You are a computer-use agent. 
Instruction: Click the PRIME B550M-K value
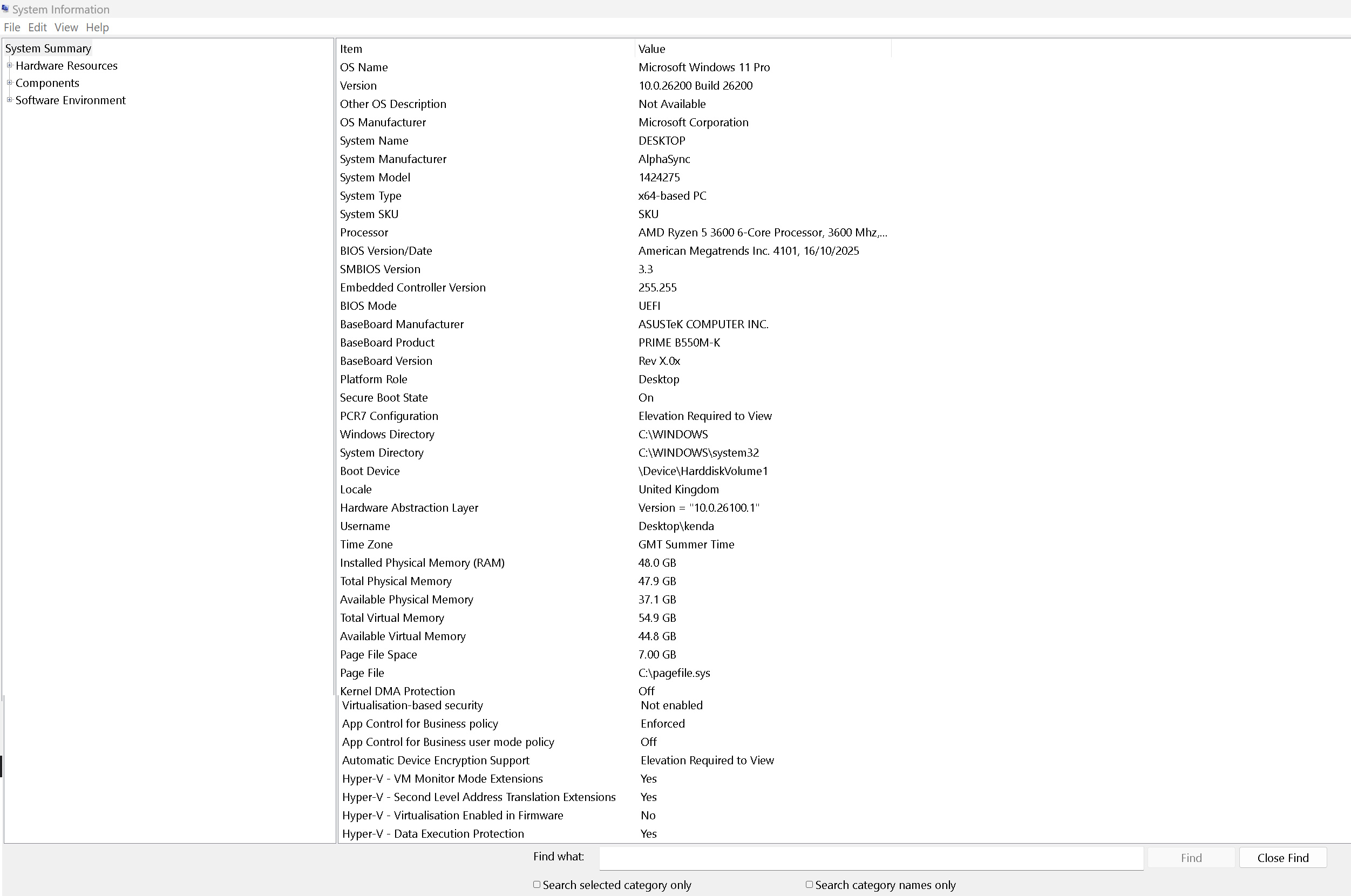[679, 342]
